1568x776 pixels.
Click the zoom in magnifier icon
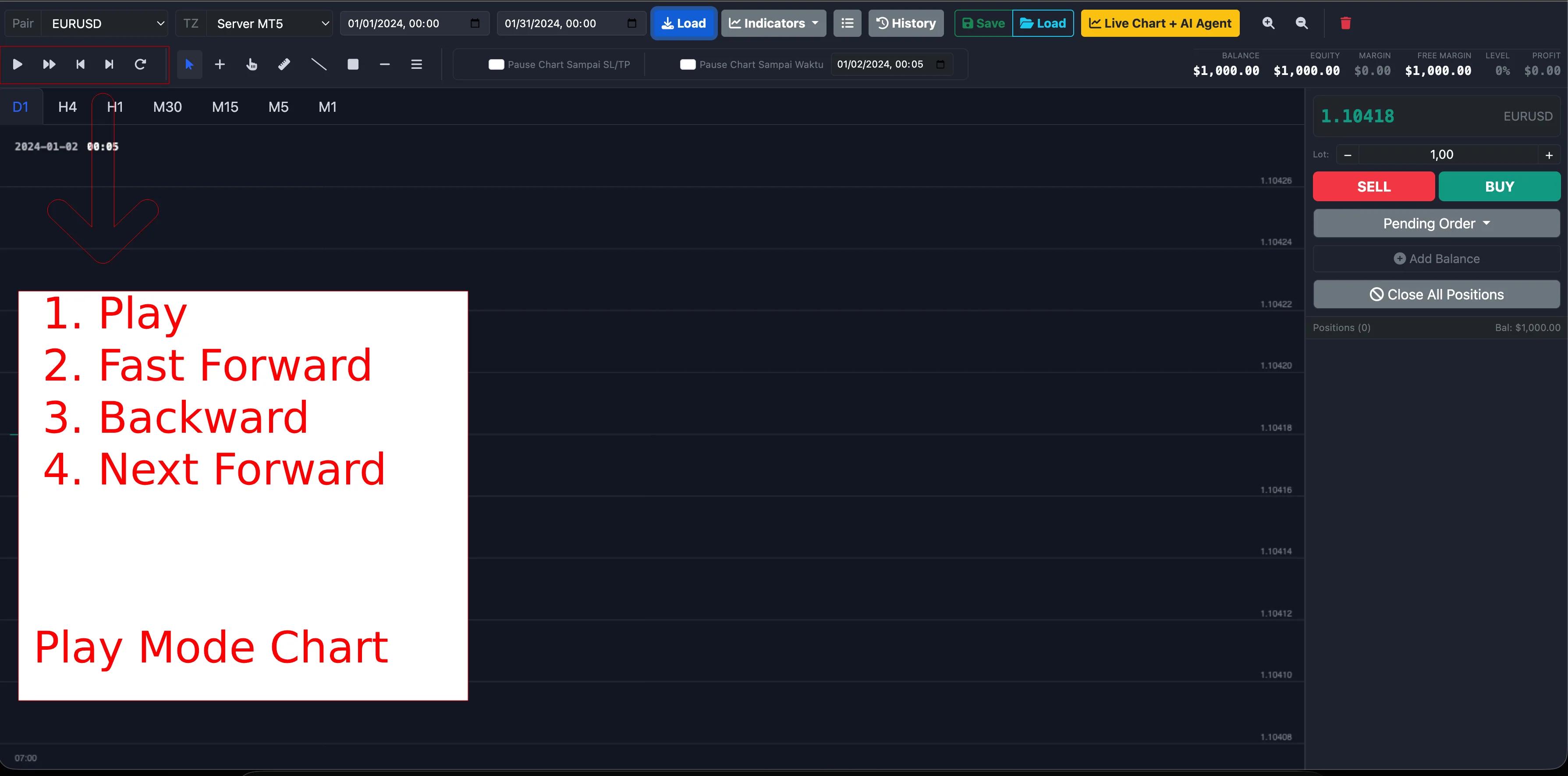(1268, 23)
